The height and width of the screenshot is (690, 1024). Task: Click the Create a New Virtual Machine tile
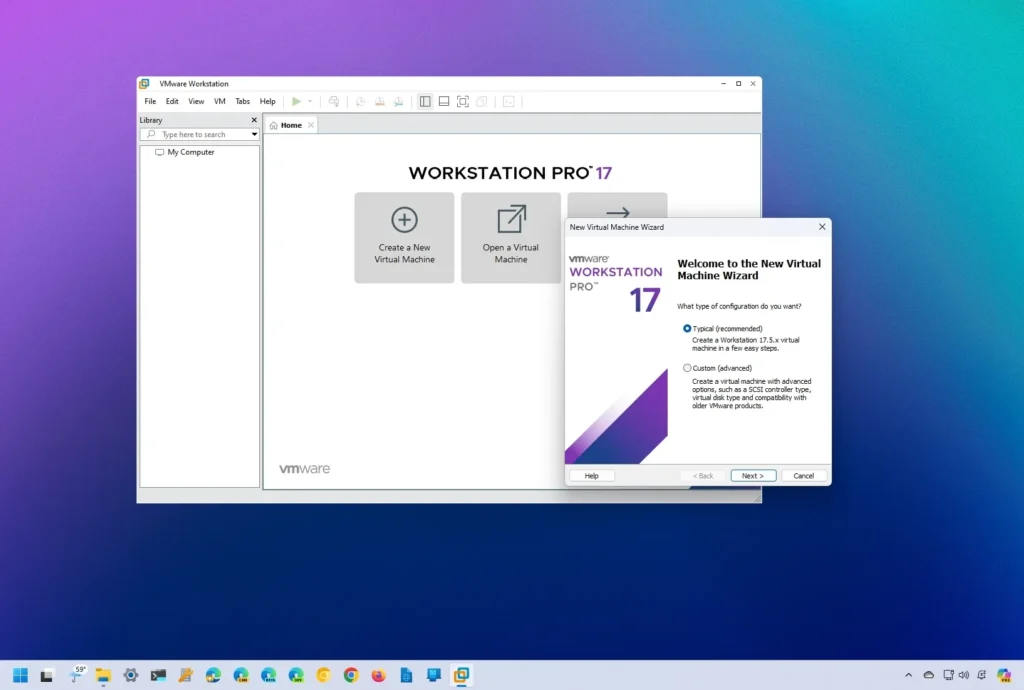pyautogui.click(x=404, y=238)
